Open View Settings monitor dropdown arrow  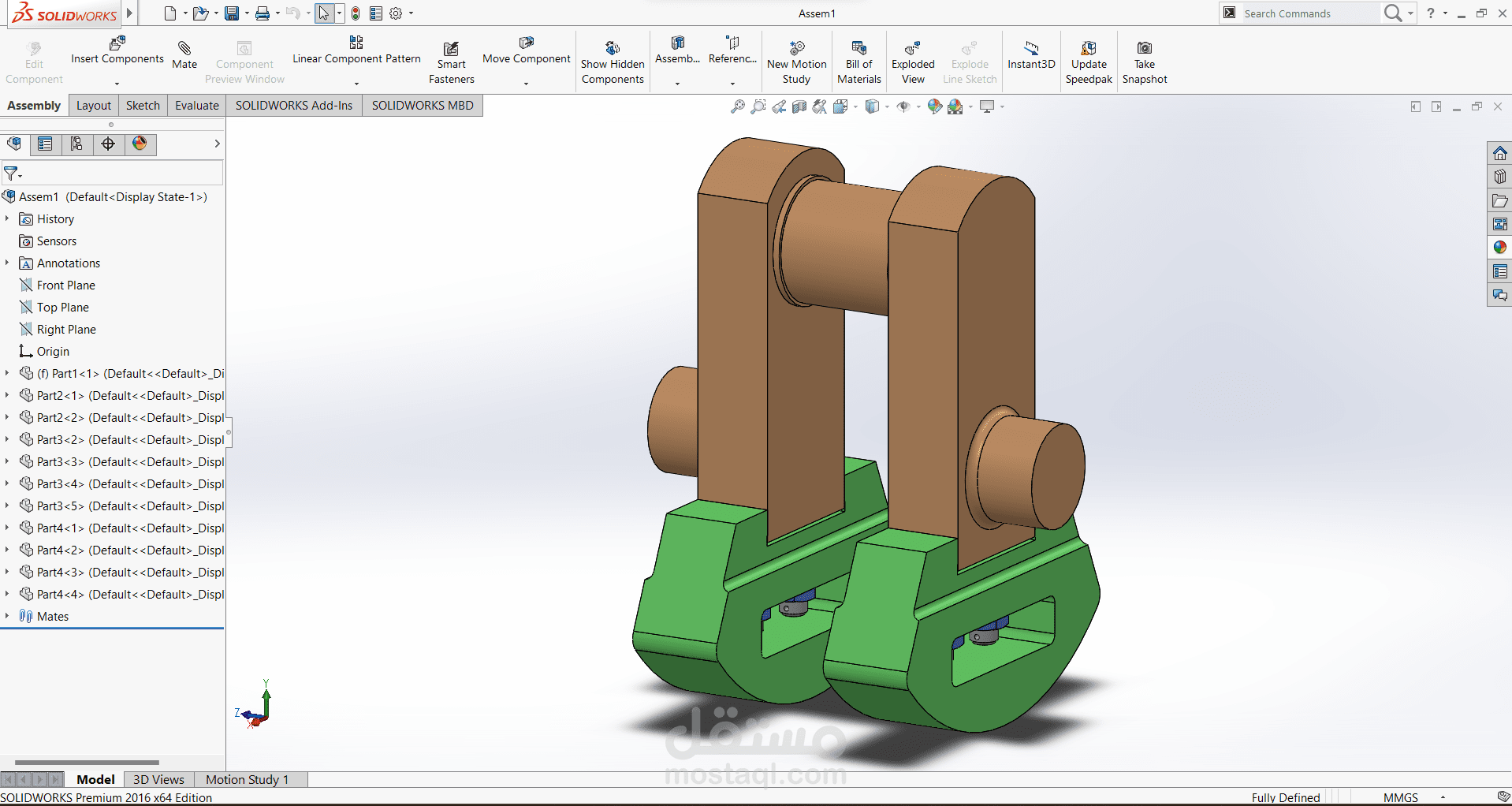point(1002,106)
